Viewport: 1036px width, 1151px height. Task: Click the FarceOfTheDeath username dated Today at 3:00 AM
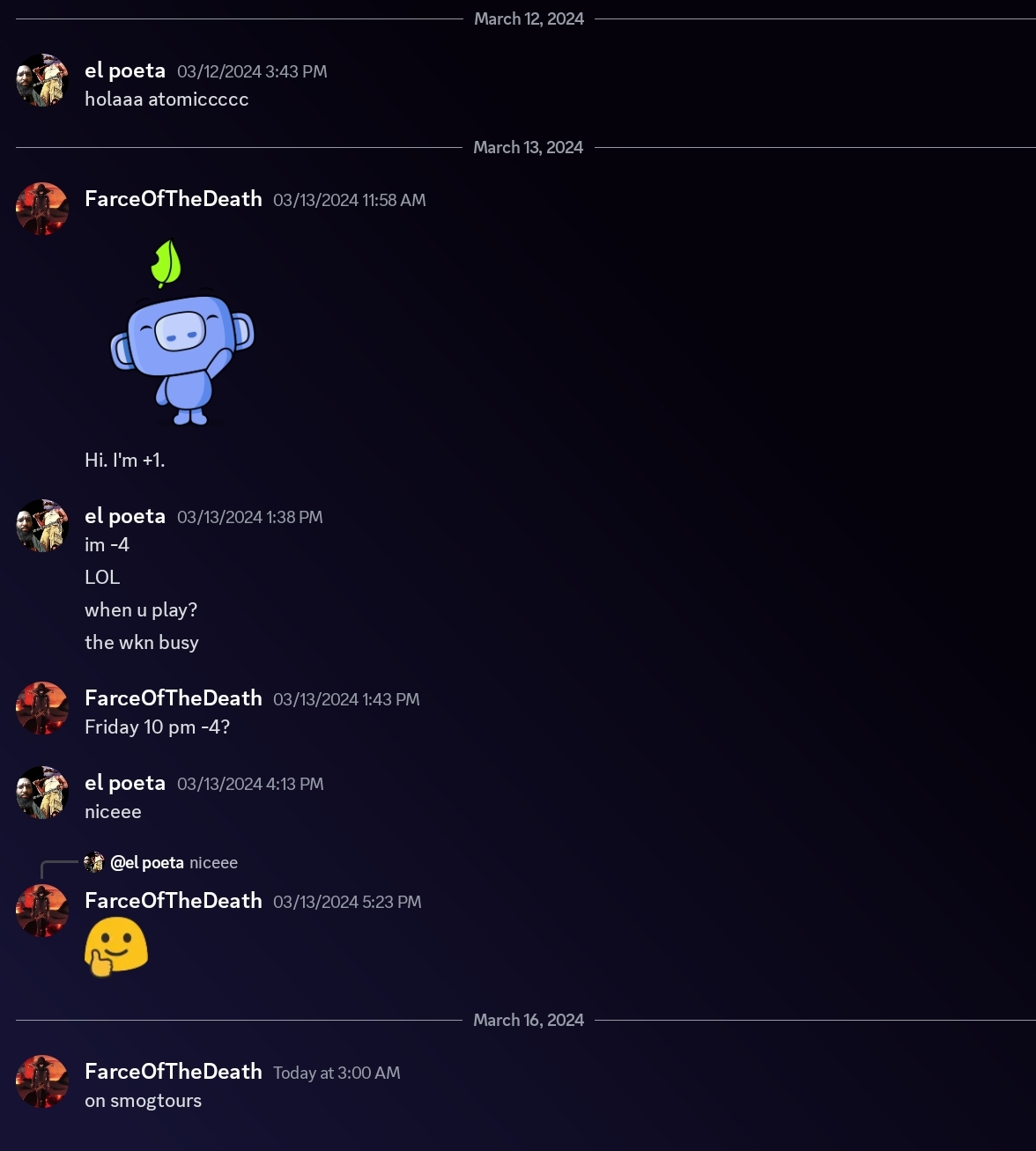(x=174, y=1072)
